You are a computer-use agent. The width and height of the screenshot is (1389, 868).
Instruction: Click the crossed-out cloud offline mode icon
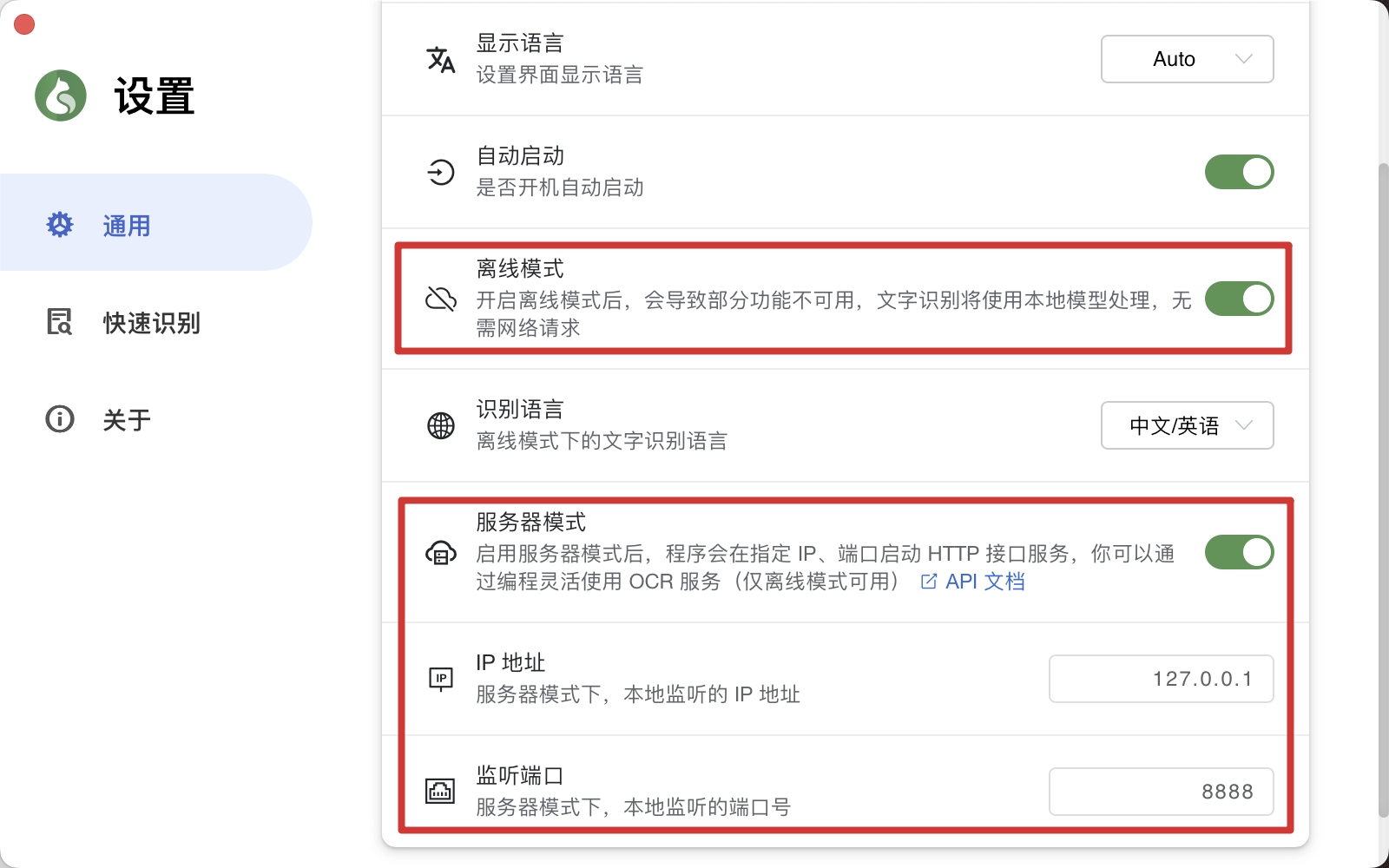tap(441, 299)
